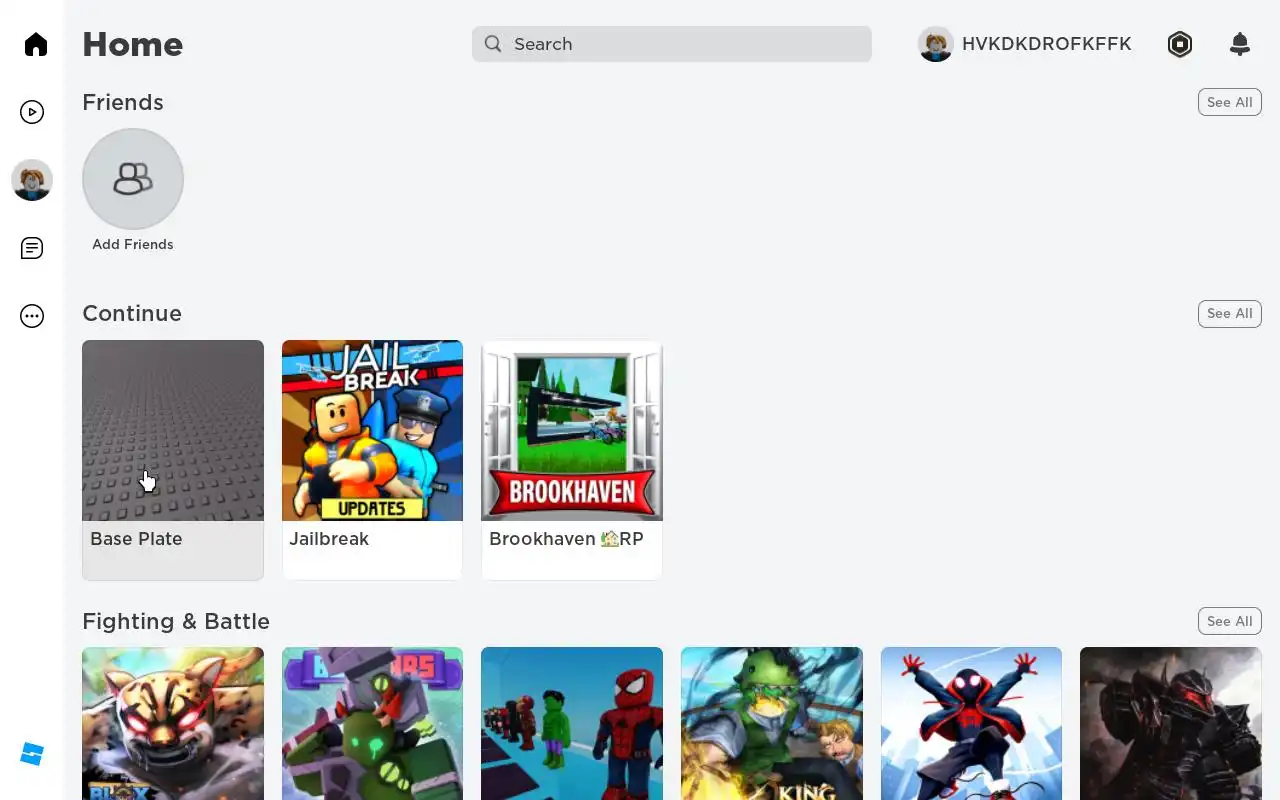Open the Spider-Man and Hulk lineup thumbnail
Image resolution: width=1280 pixels, height=800 pixels.
572,723
